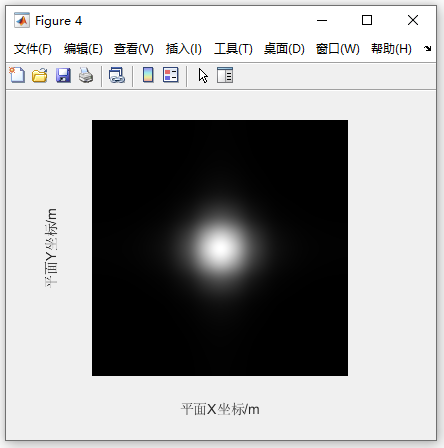
Task: Insert a colorbar using the toolbar icon
Action: pyautogui.click(x=148, y=75)
